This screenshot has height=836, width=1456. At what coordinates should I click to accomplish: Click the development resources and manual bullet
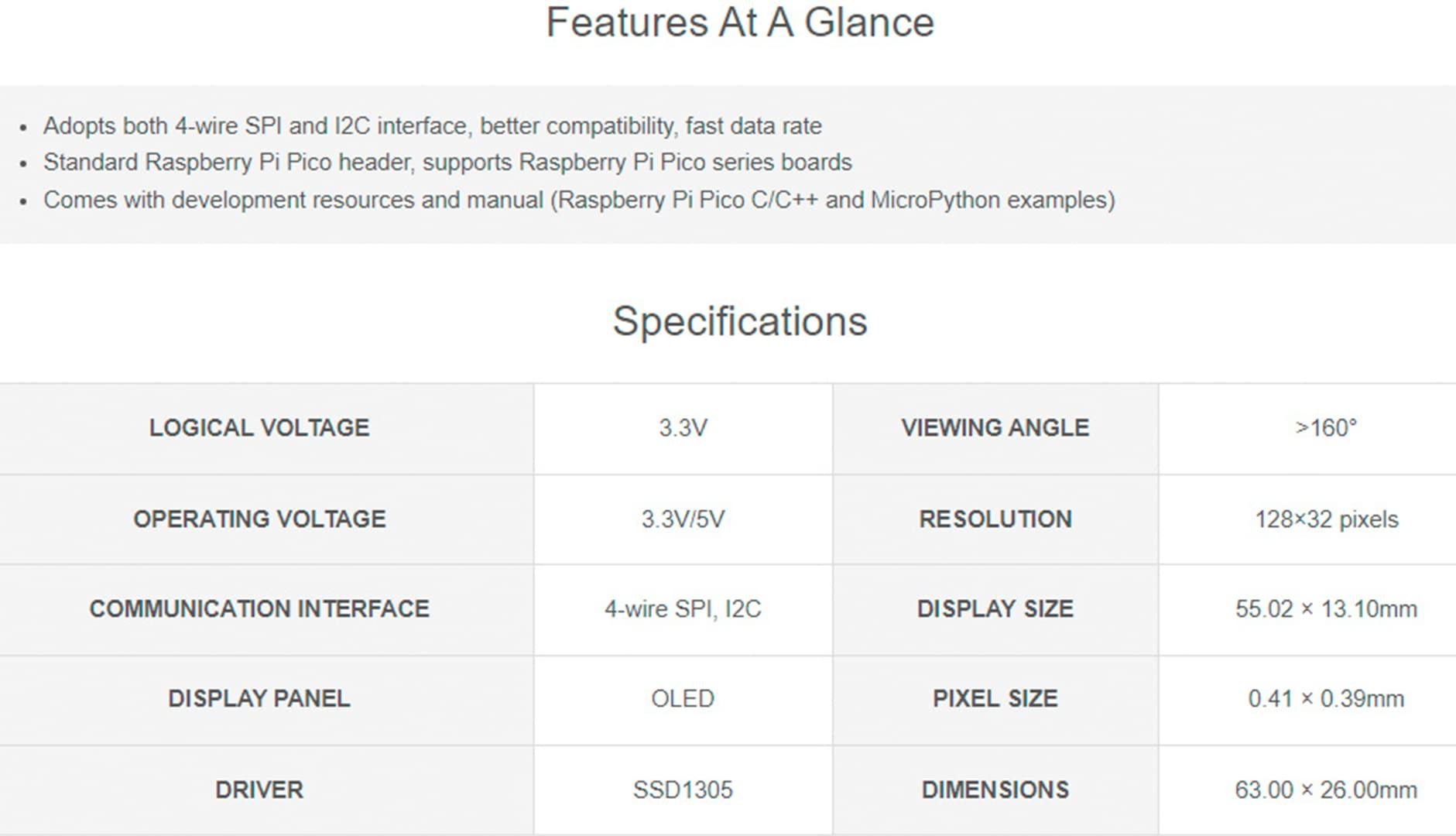click(579, 200)
